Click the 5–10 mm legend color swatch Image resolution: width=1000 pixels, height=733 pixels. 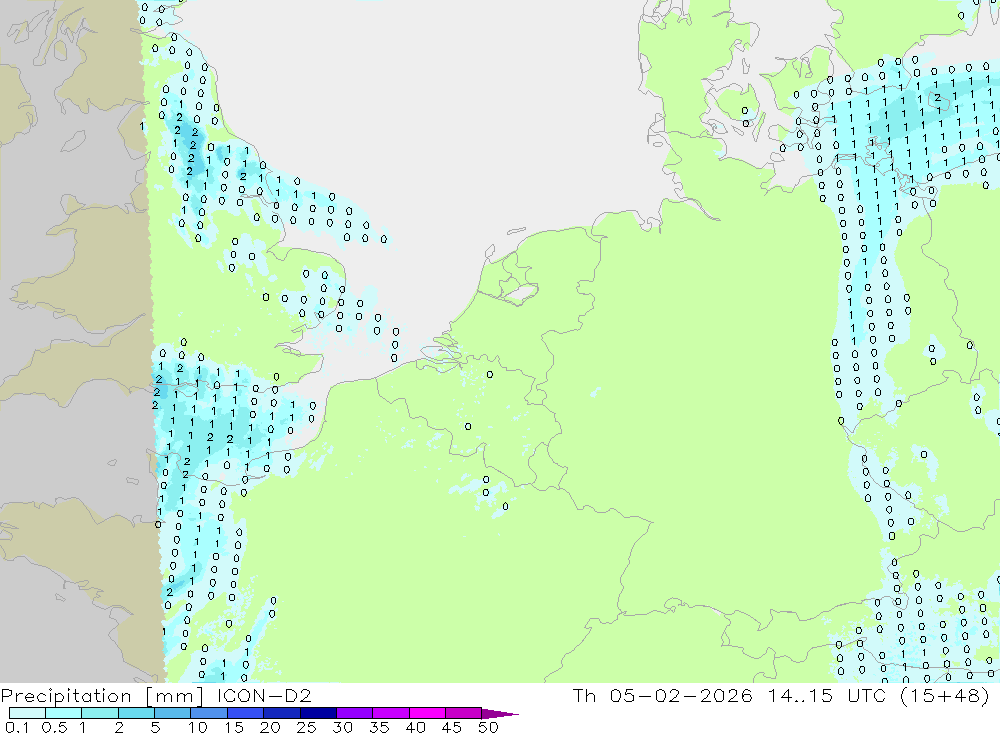tap(173, 713)
